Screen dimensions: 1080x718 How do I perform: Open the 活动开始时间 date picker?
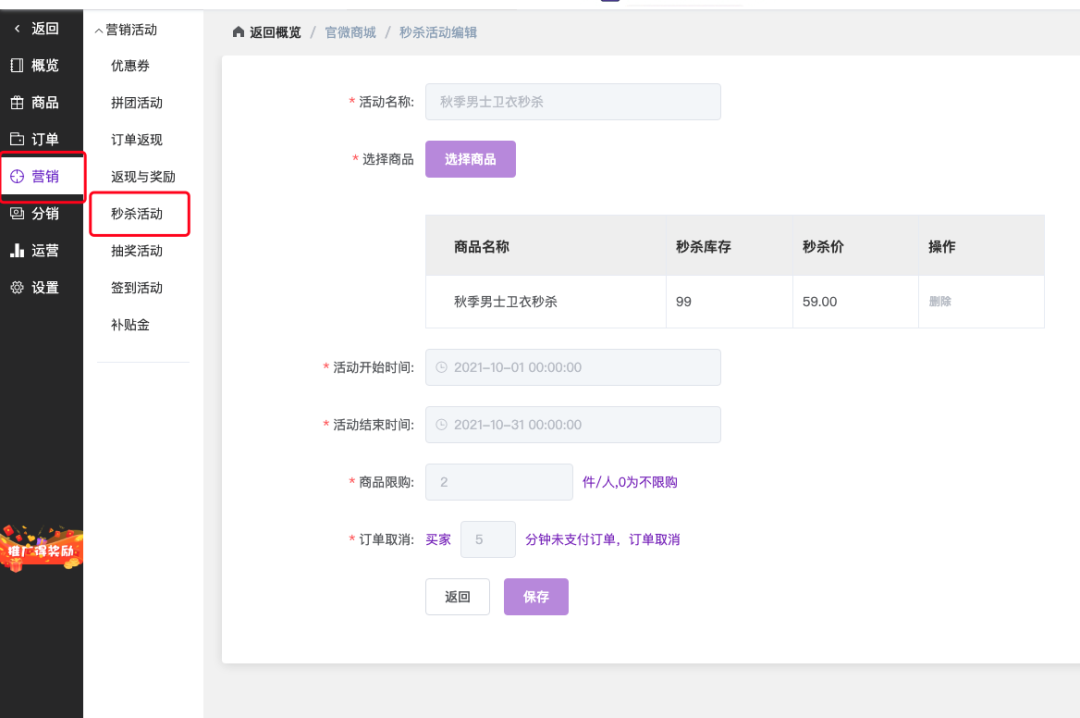(x=573, y=367)
